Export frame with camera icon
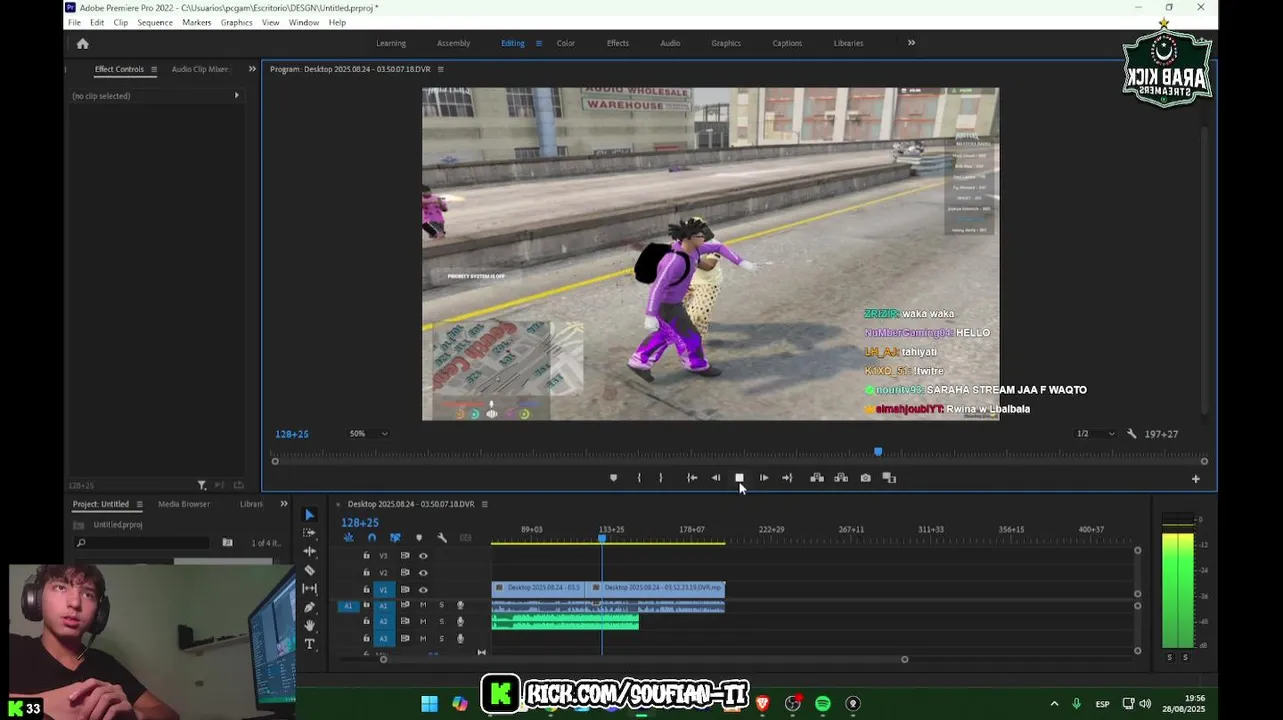The height and width of the screenshot is (720, 1283). point(865,478)
